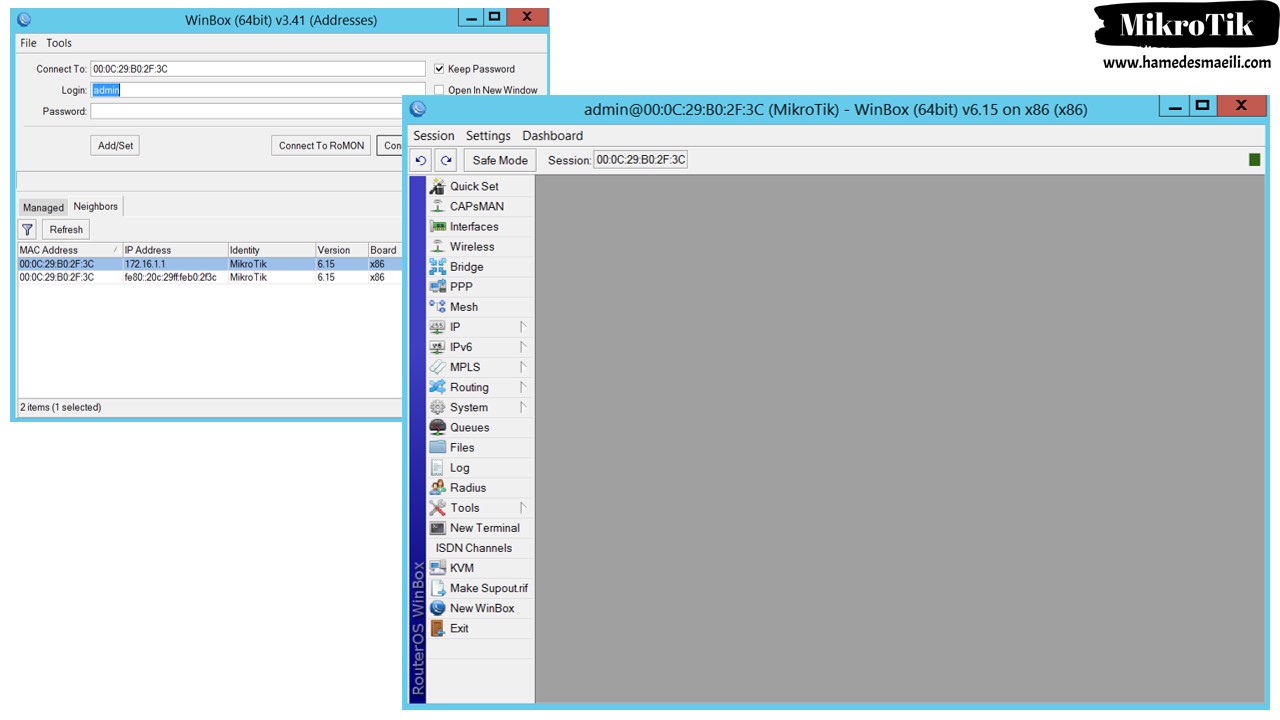Viewport: 1280px width, 720px height.
Task: Open the Session menu
Action: point(434,136)
